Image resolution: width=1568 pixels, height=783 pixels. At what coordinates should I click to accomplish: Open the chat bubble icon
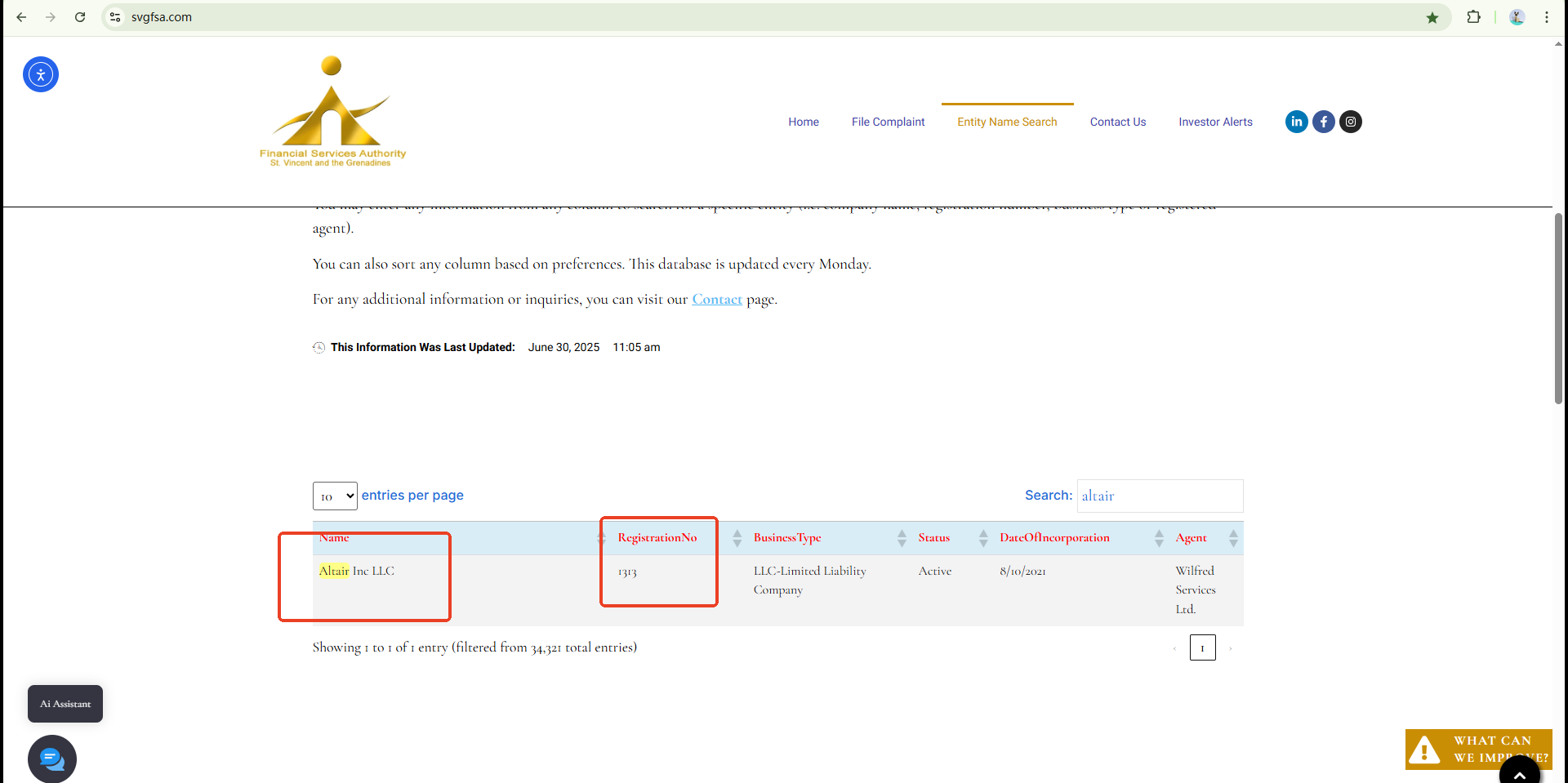tap(52, 759)
